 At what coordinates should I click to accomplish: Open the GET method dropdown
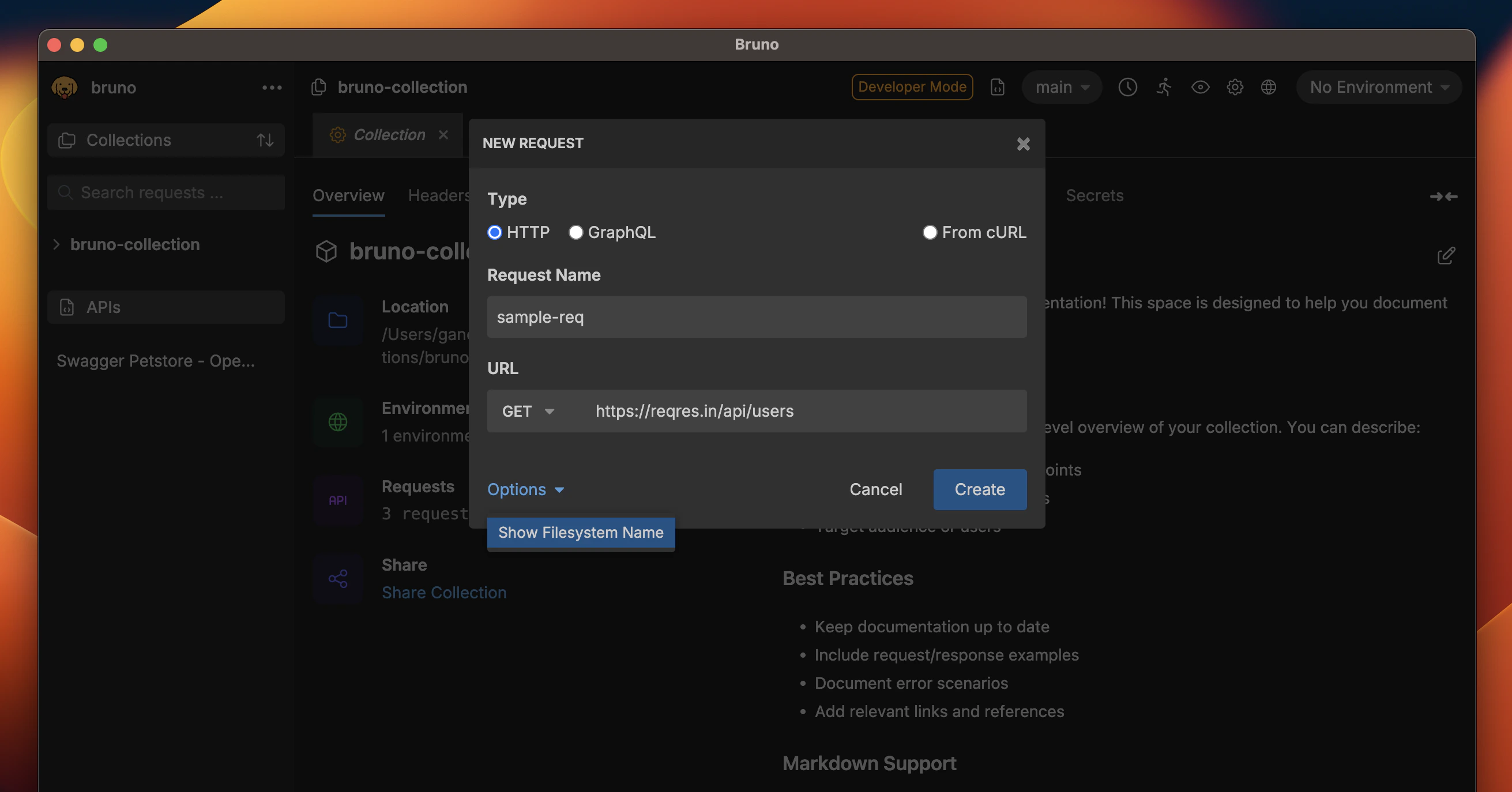coord(528,411)
